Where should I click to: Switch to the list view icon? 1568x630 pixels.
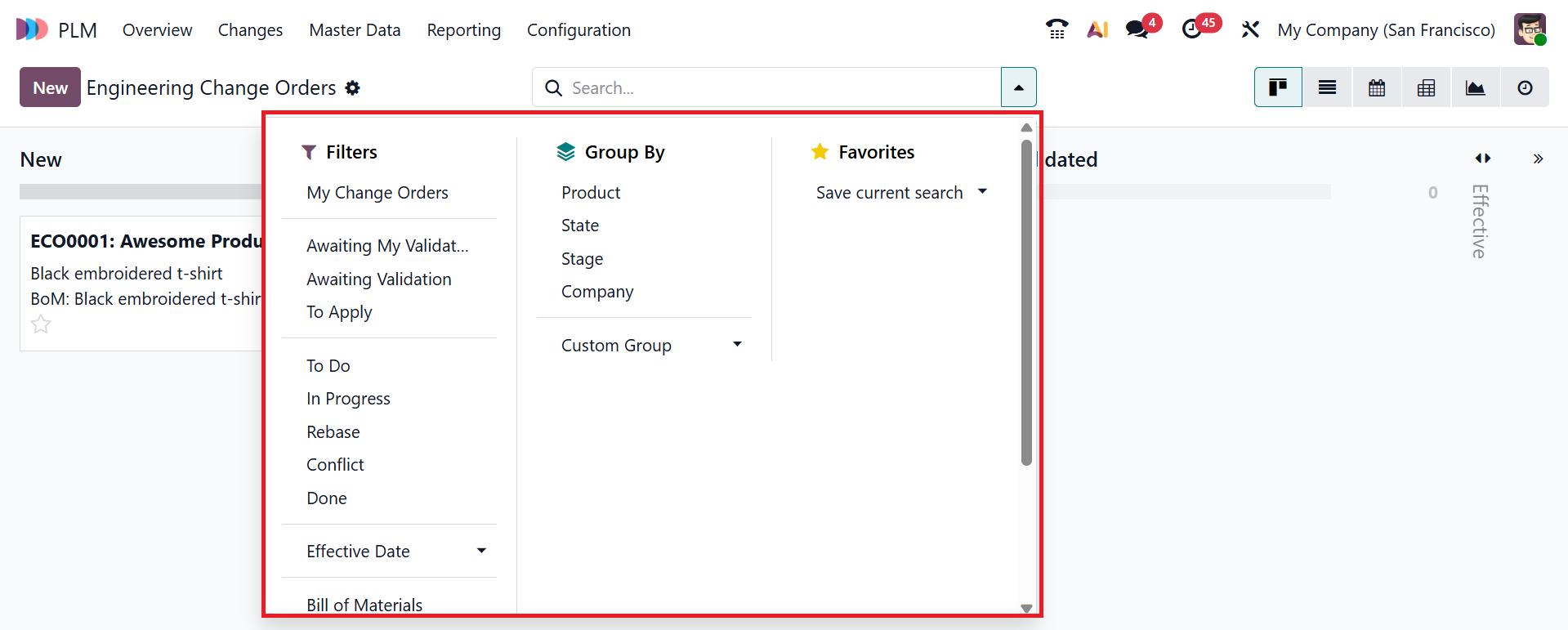[1327, 87]
